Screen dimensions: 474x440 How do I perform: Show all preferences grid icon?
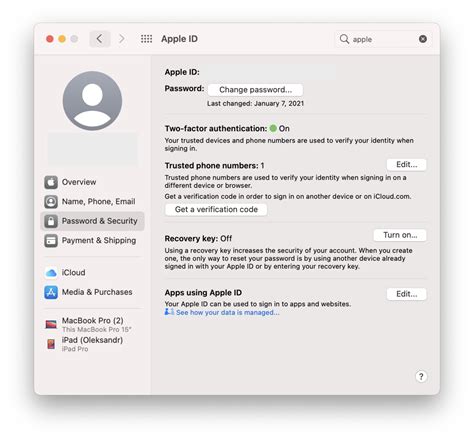(x=146, y=39)
